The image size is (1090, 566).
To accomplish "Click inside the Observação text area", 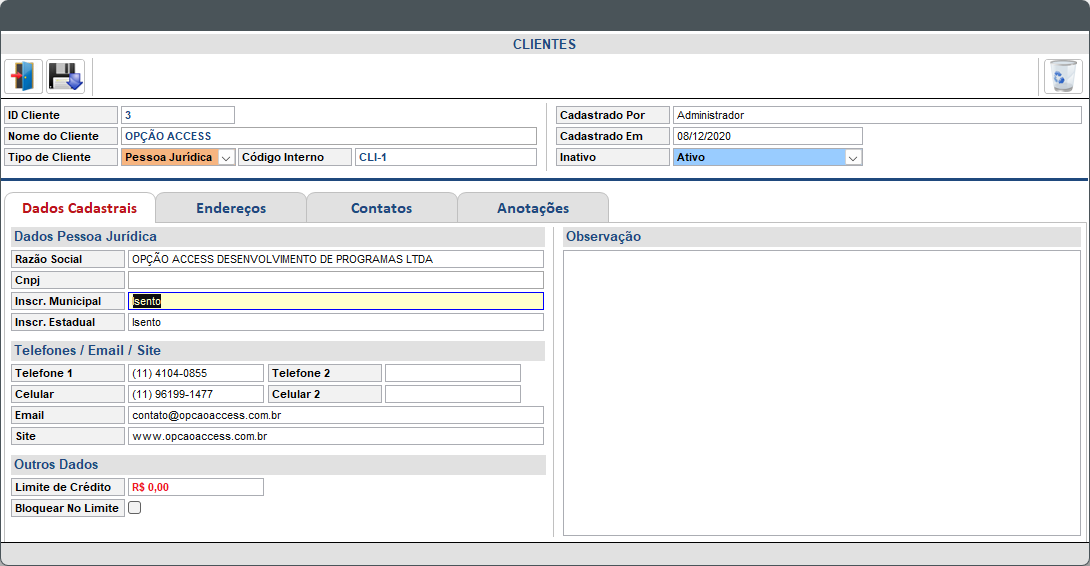I will (x=822, y=393).
